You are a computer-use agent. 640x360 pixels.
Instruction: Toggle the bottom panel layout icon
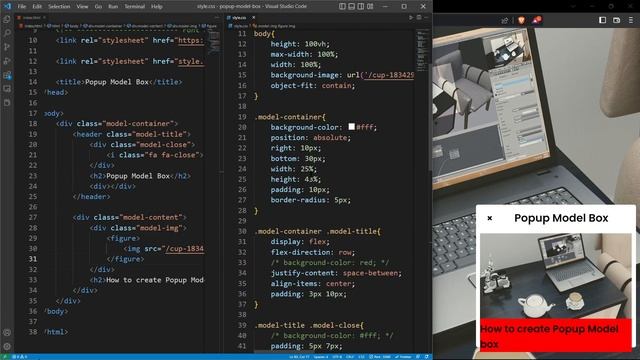pos(351,7)
